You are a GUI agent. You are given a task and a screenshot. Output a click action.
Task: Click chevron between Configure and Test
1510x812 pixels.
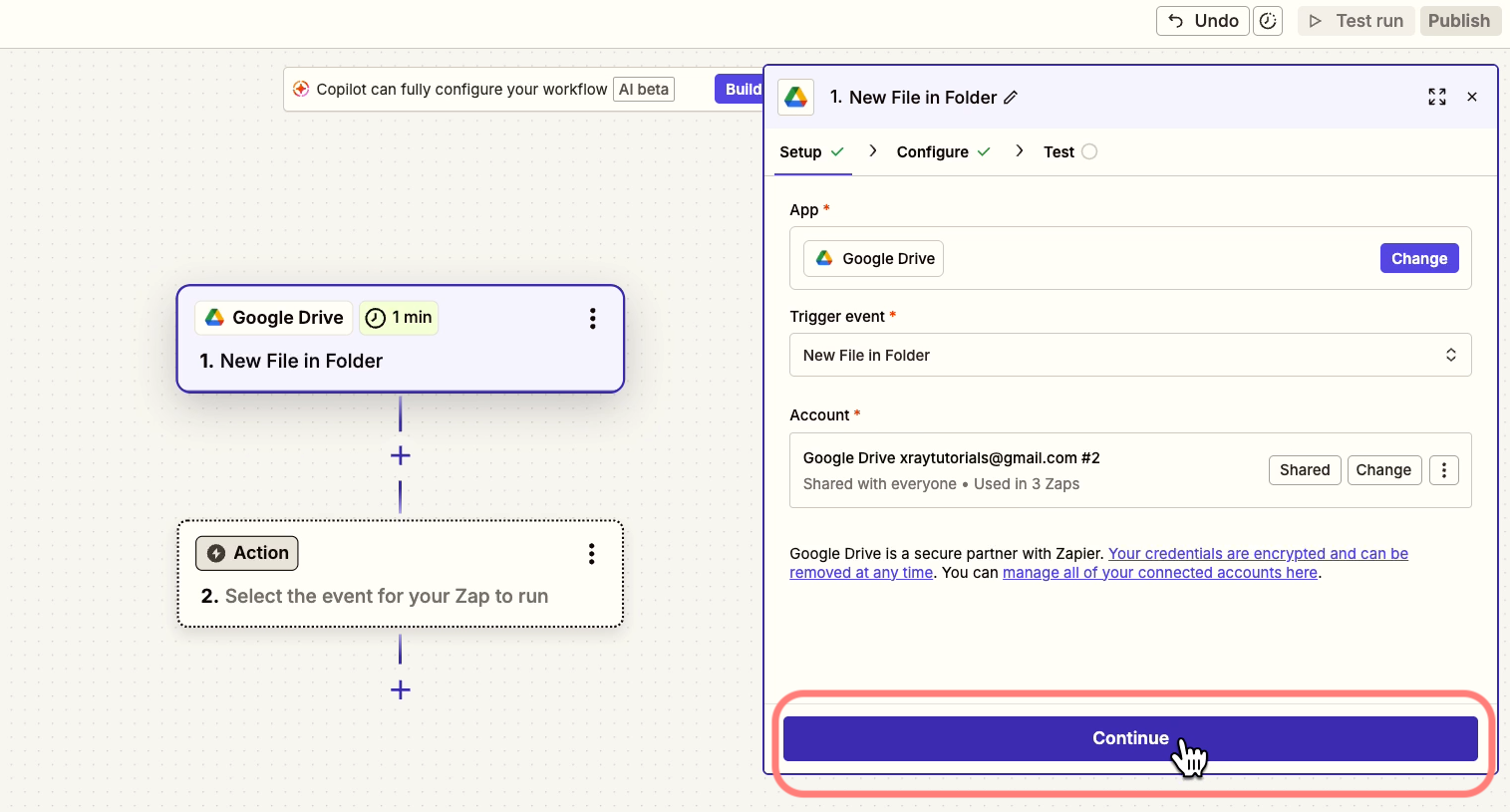1019,150
